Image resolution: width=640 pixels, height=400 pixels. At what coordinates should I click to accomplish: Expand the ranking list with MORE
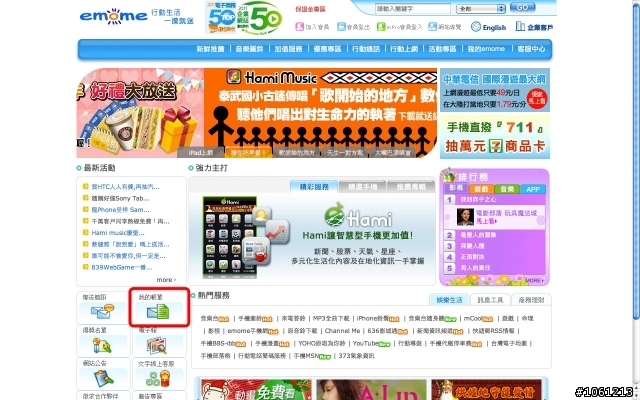tap(534, 280)
